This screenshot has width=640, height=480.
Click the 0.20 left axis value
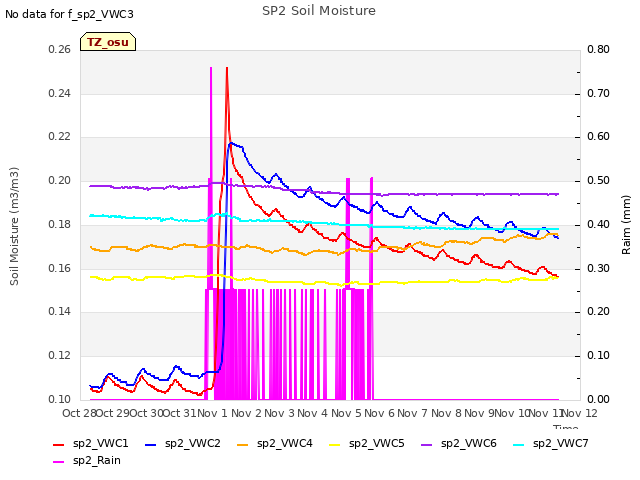point(60,181)
